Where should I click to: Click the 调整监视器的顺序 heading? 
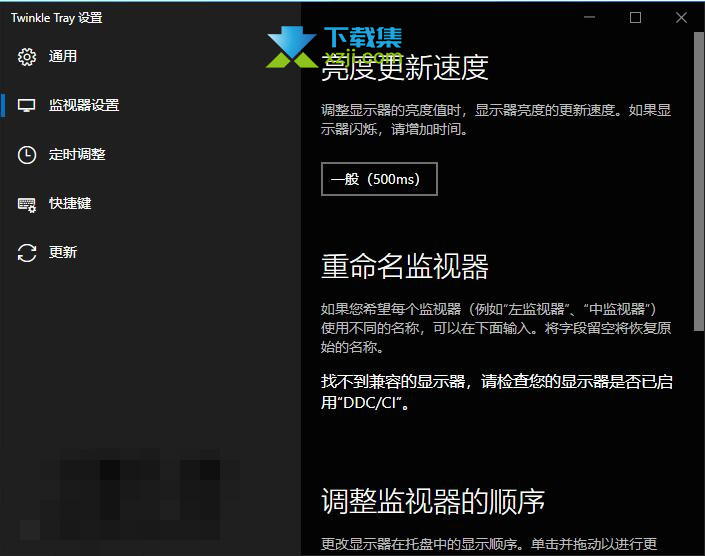433,501
